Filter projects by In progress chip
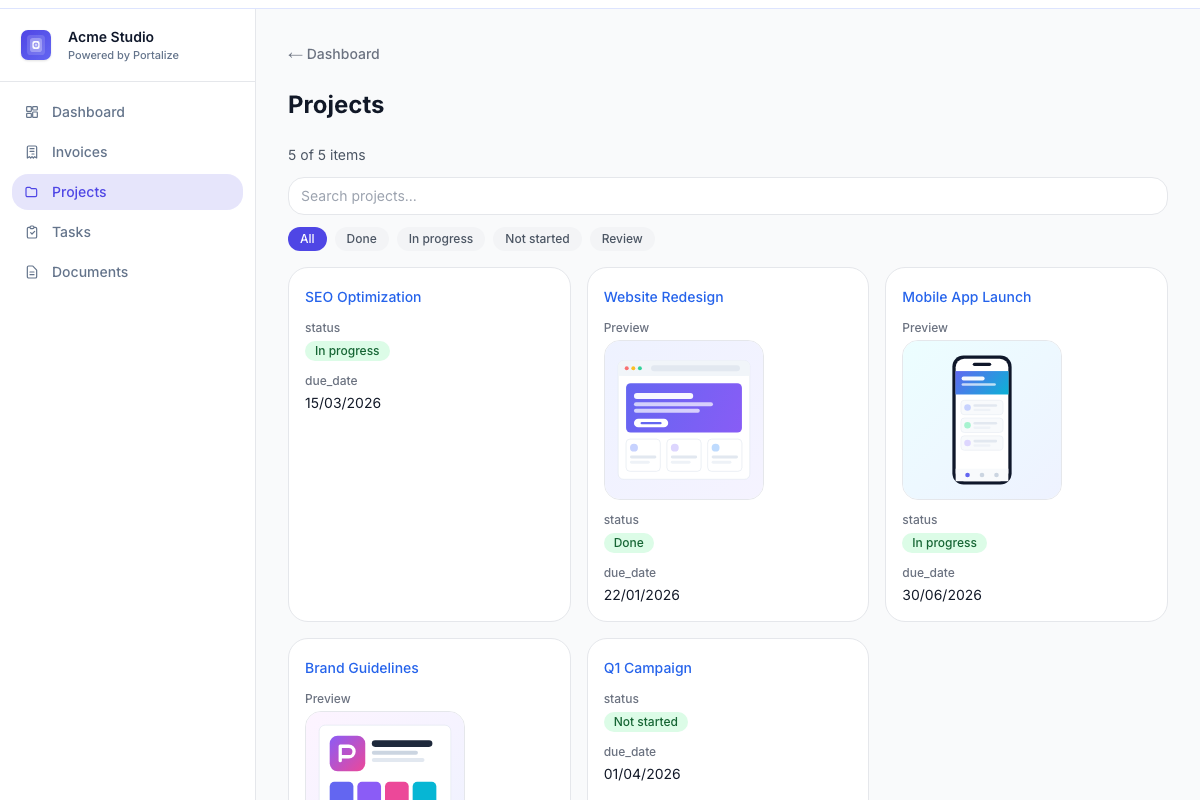Image resolution: width=1200 pixels, height=800 pixels. pos(441,239)
